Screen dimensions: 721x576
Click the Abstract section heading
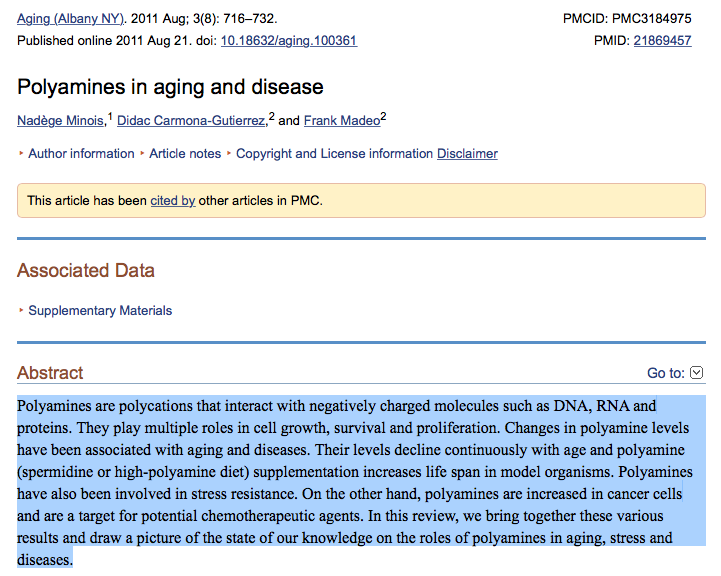(50, 373)
